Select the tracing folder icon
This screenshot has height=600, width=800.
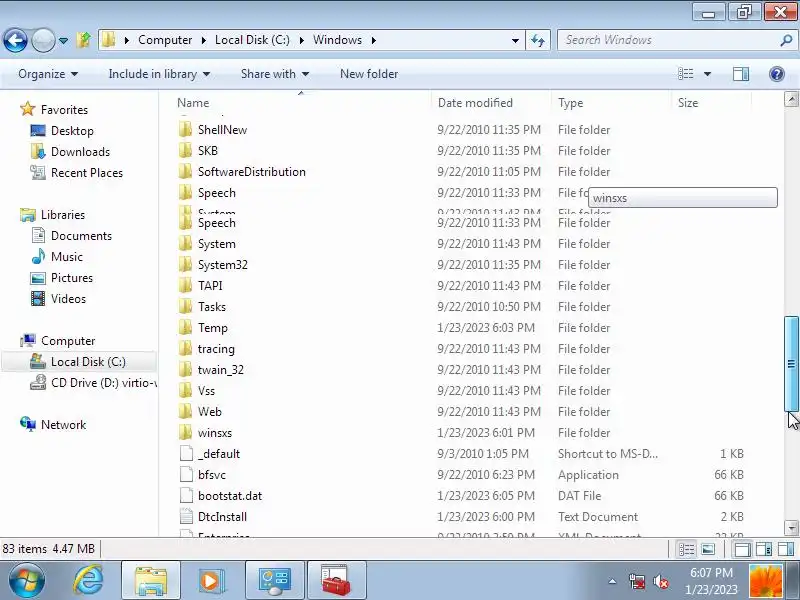coord(185,348)
